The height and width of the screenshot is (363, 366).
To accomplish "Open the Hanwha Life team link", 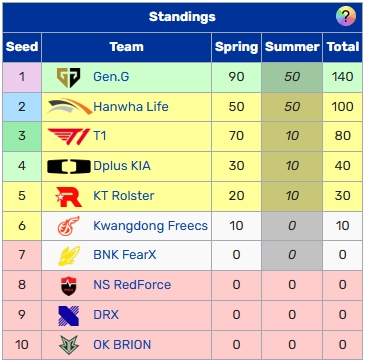I will [x=131, y=107].
